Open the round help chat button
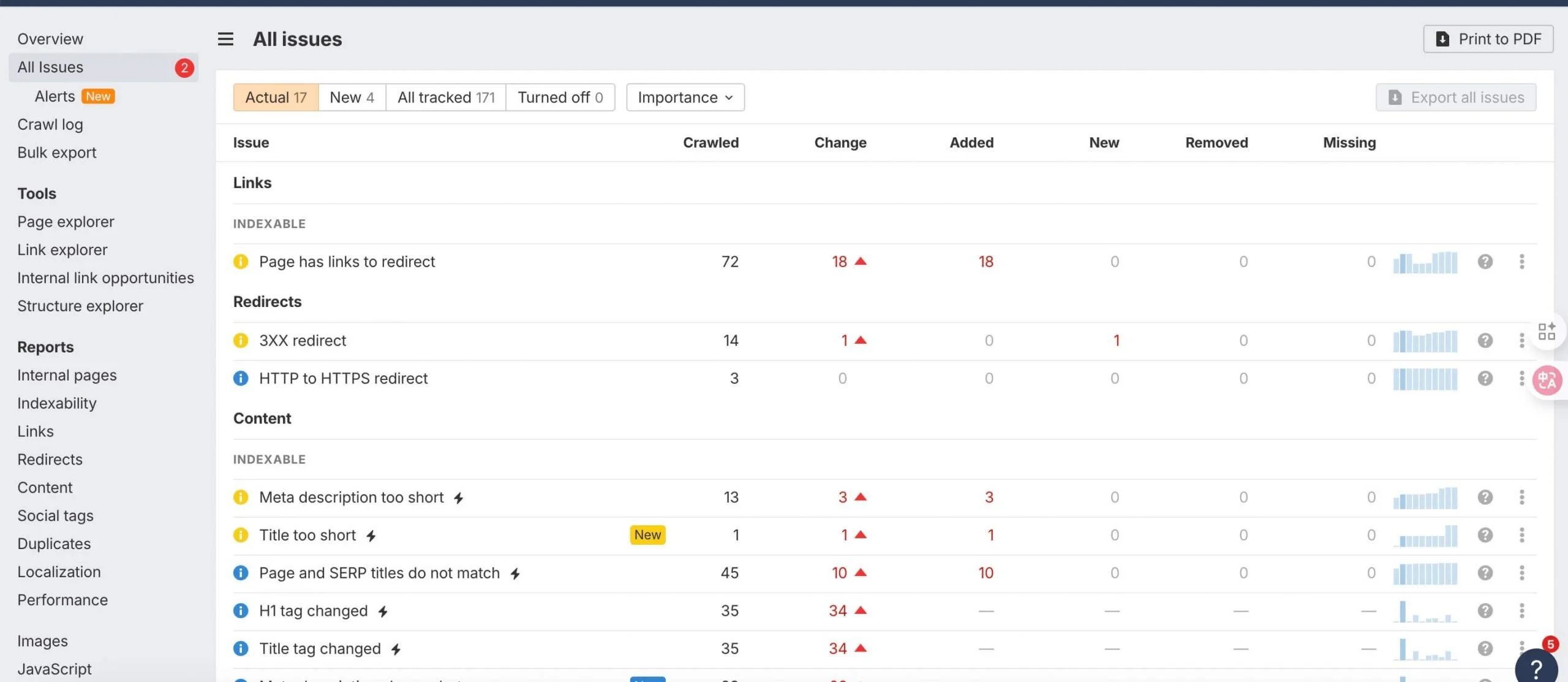The height and width of the screenshot is (682, 1568). click(x=1536, y=668)
